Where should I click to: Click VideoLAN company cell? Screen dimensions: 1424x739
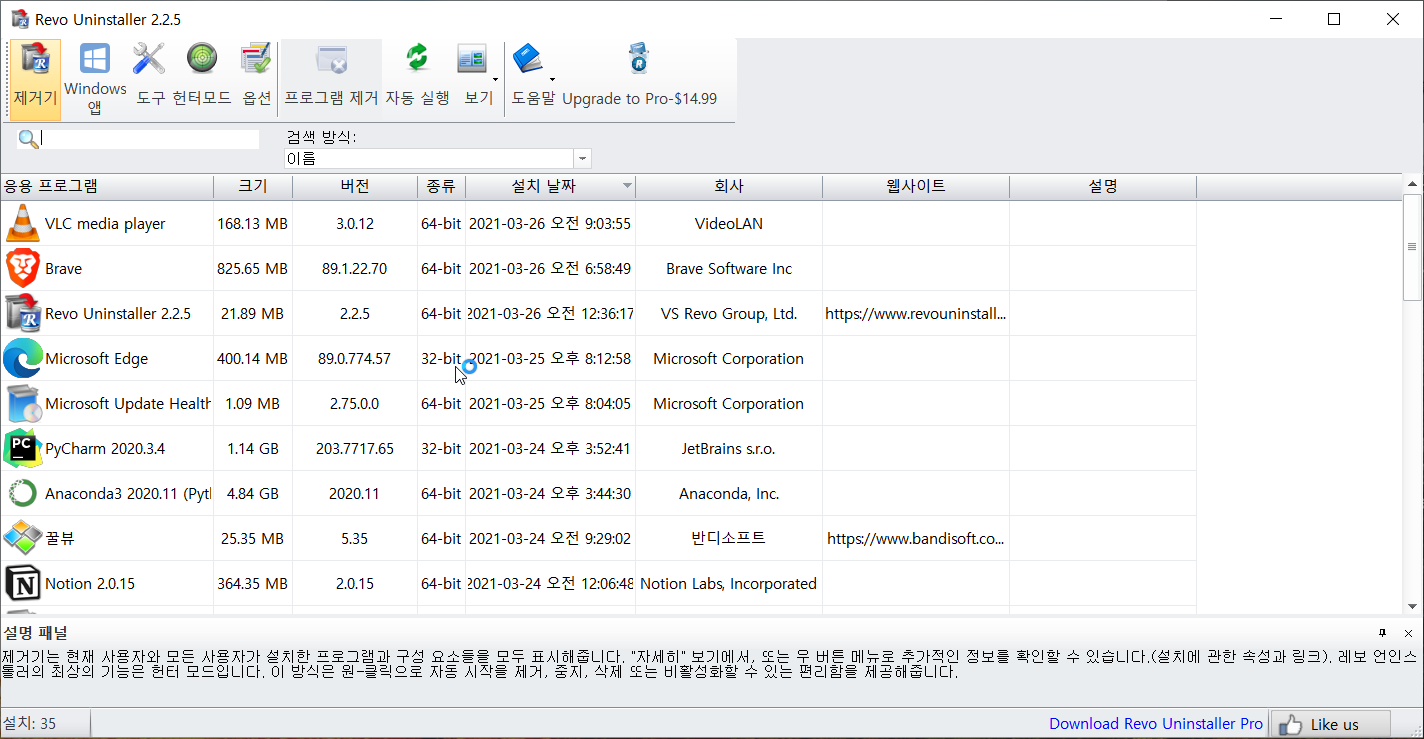(728, 223)
